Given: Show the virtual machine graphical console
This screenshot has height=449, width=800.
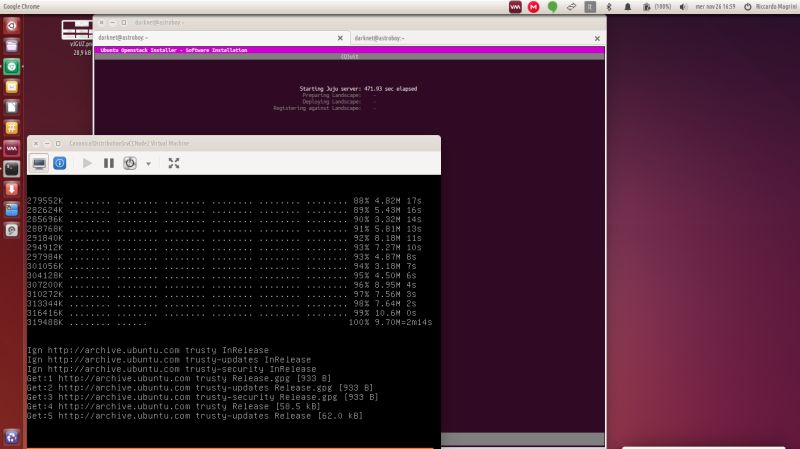Looking at the screenshot, I should pos(39,163).
